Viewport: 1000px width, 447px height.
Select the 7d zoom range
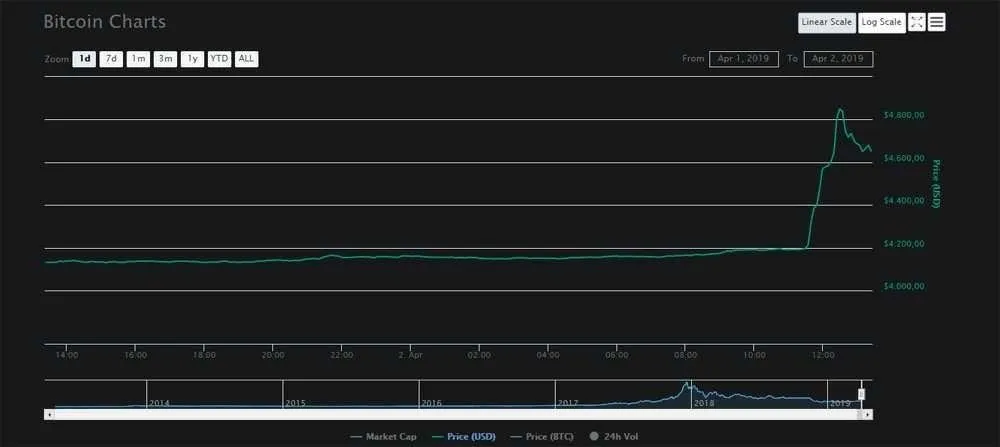(x=111, y=59)
